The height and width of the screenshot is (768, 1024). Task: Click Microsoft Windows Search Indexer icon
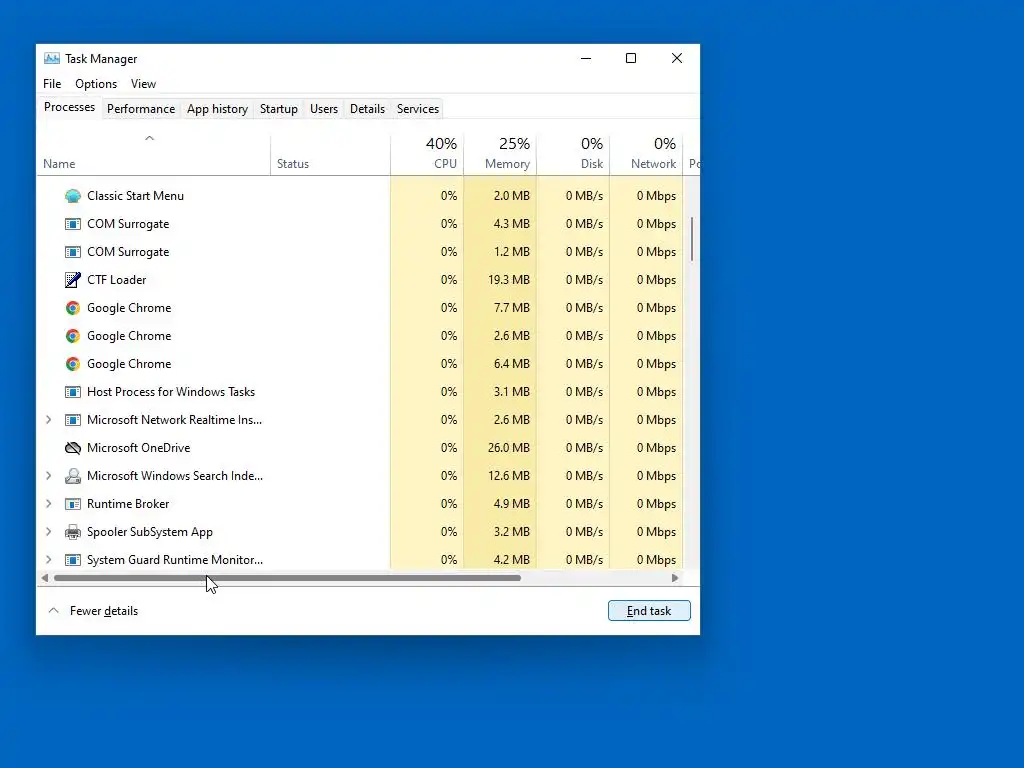coord(72,476)
